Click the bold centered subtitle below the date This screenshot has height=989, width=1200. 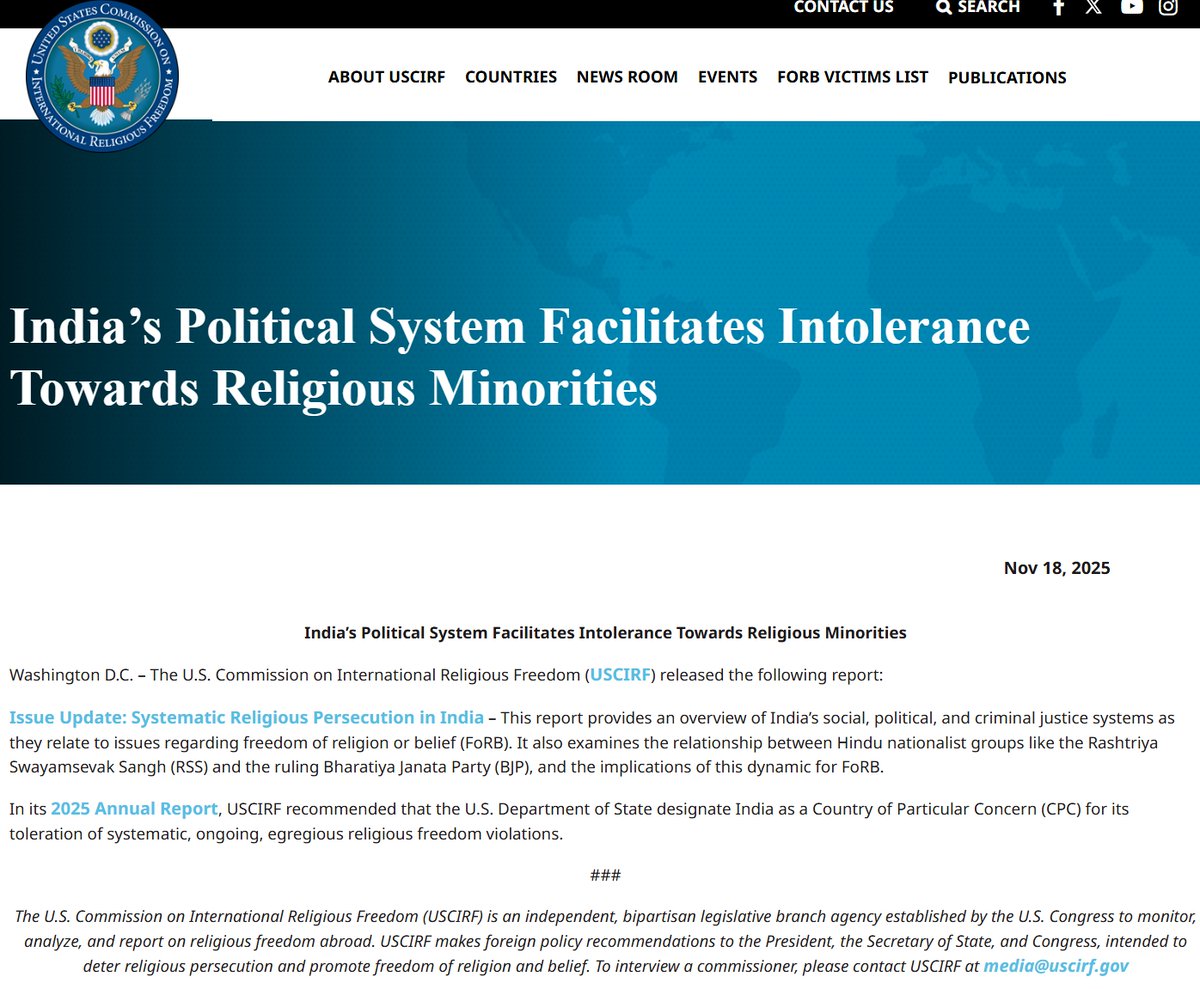click(605, 633)
